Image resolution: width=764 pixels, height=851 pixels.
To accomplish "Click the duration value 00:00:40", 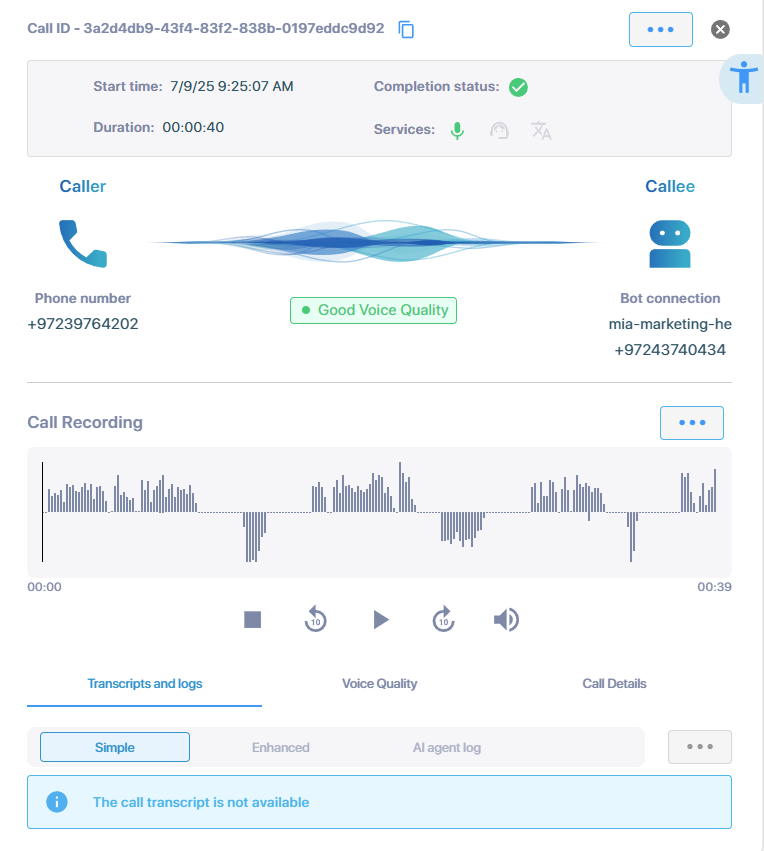I will [193, 128].
